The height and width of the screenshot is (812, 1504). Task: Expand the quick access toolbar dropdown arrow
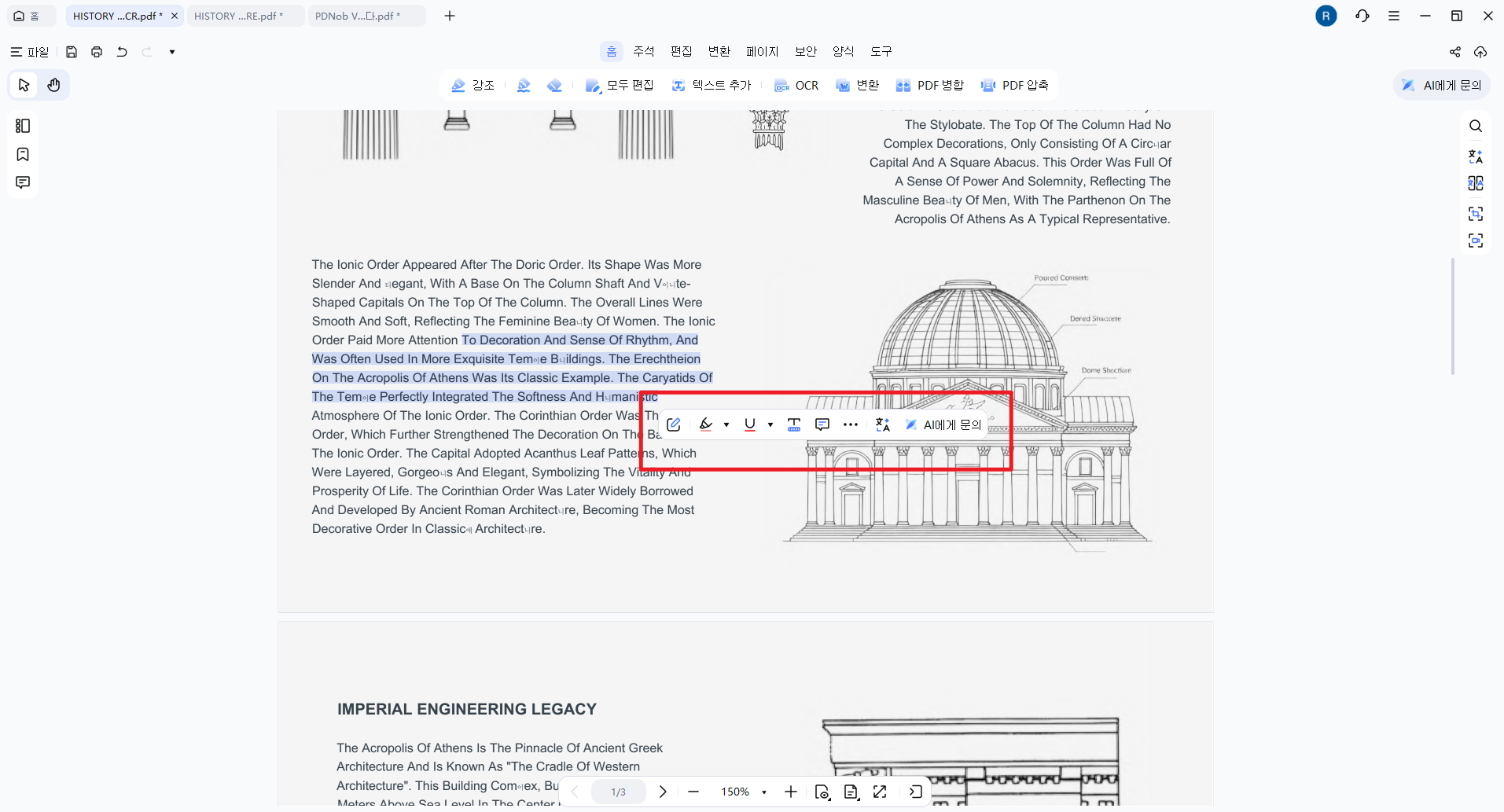point(172,52)
